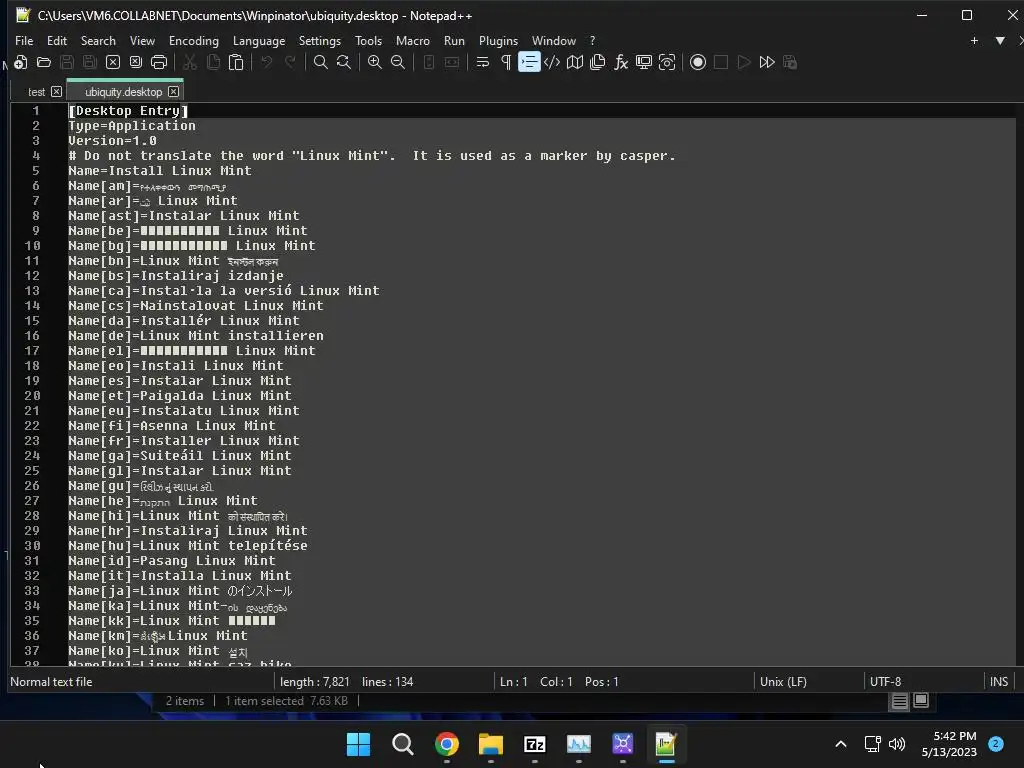The width and height of the screenshot is (1024, 768).
Task: Open user-defined language dialog icon
Action: click(552, 62)
